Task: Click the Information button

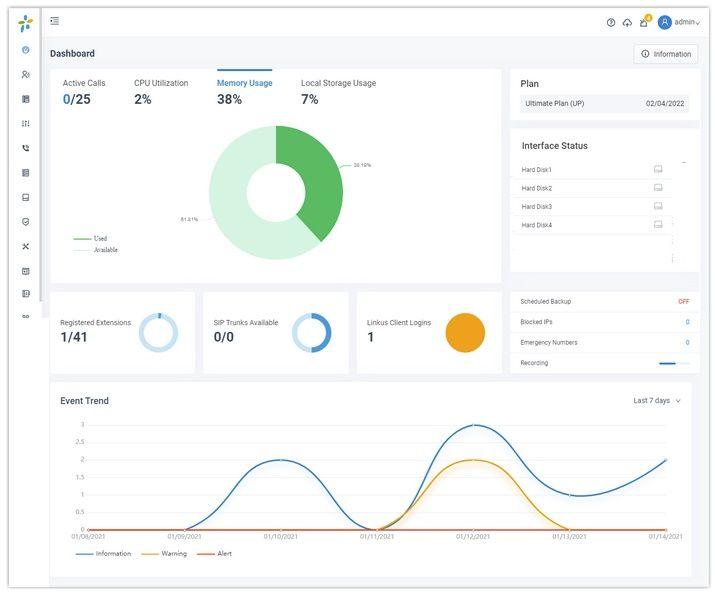Action: pyautogui.click(x=665, y=54)
